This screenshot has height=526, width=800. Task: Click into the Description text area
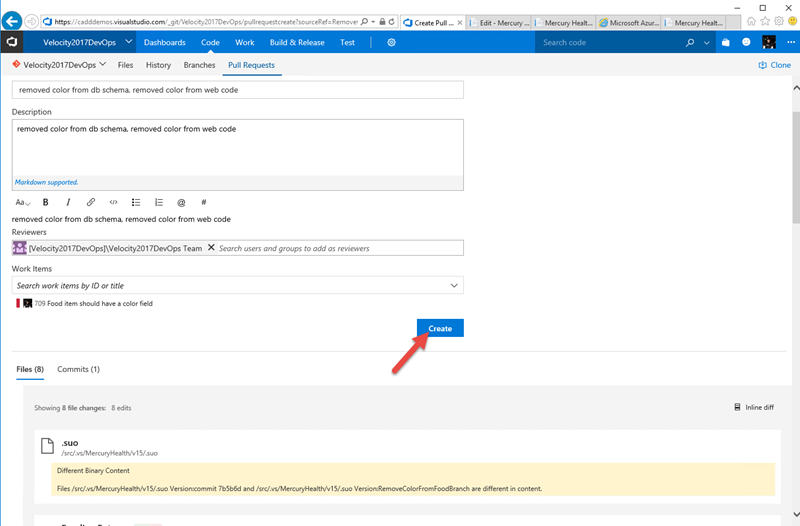[238, 148]
